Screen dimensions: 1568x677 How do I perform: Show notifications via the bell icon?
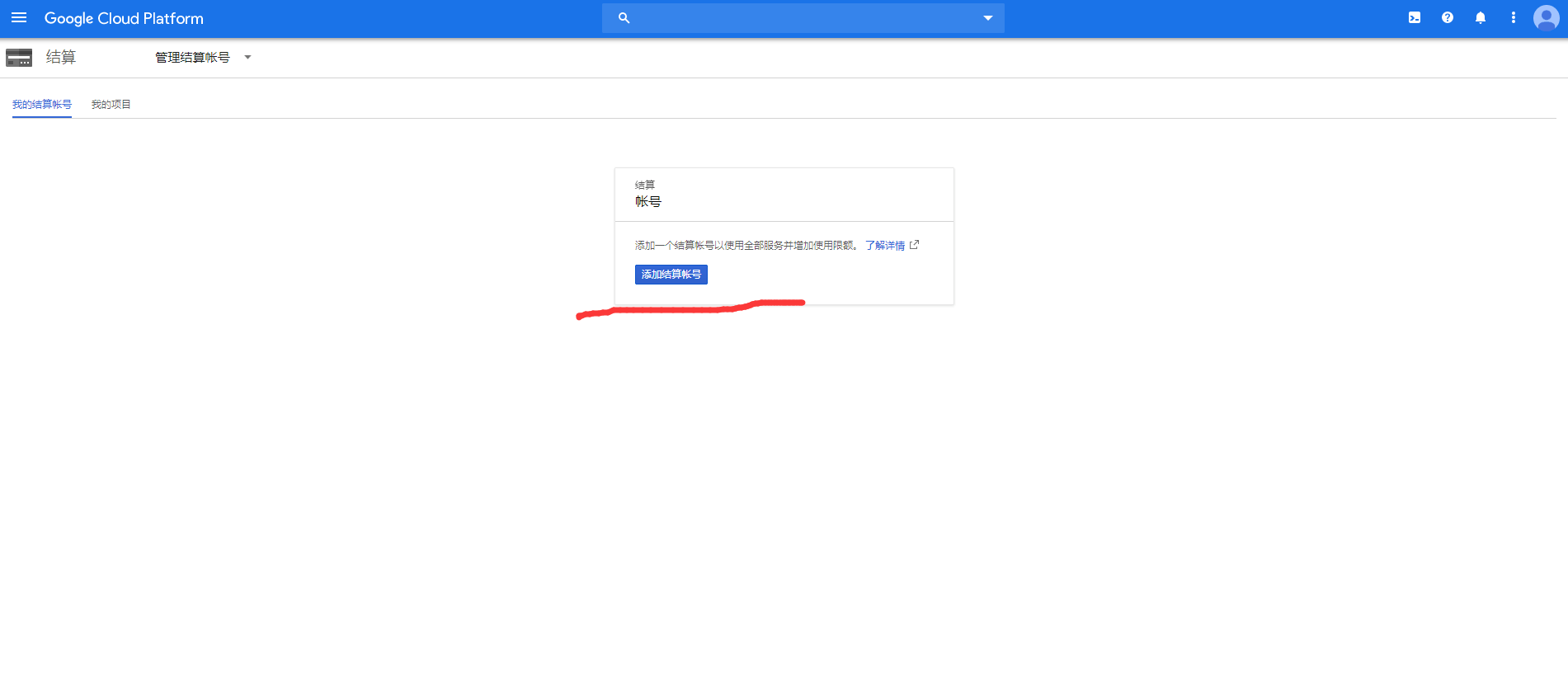point(1481,18)
